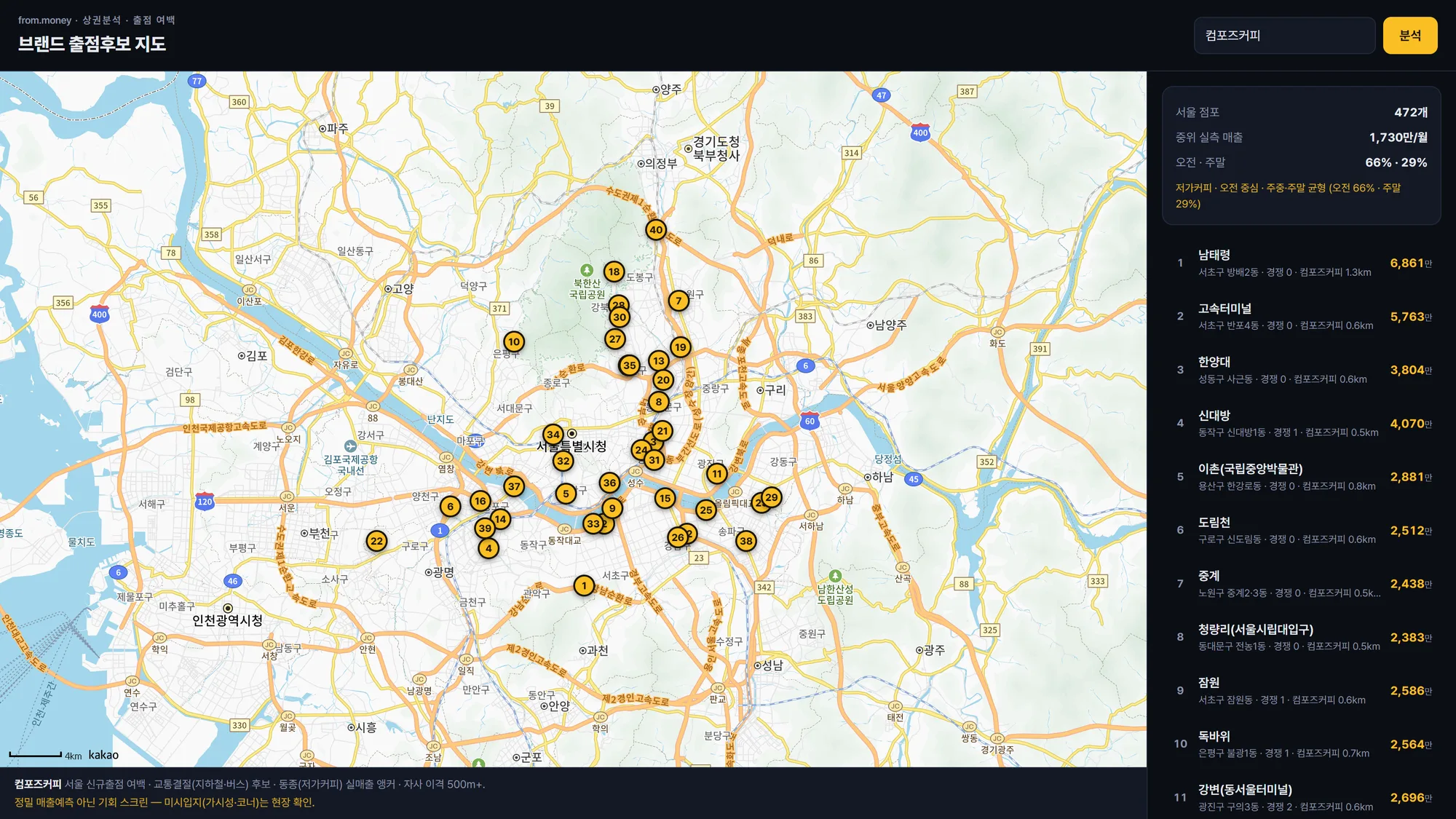Open the 중계 candidate row
This screenshot has height=819, width=1456.
pos(1302,584)
